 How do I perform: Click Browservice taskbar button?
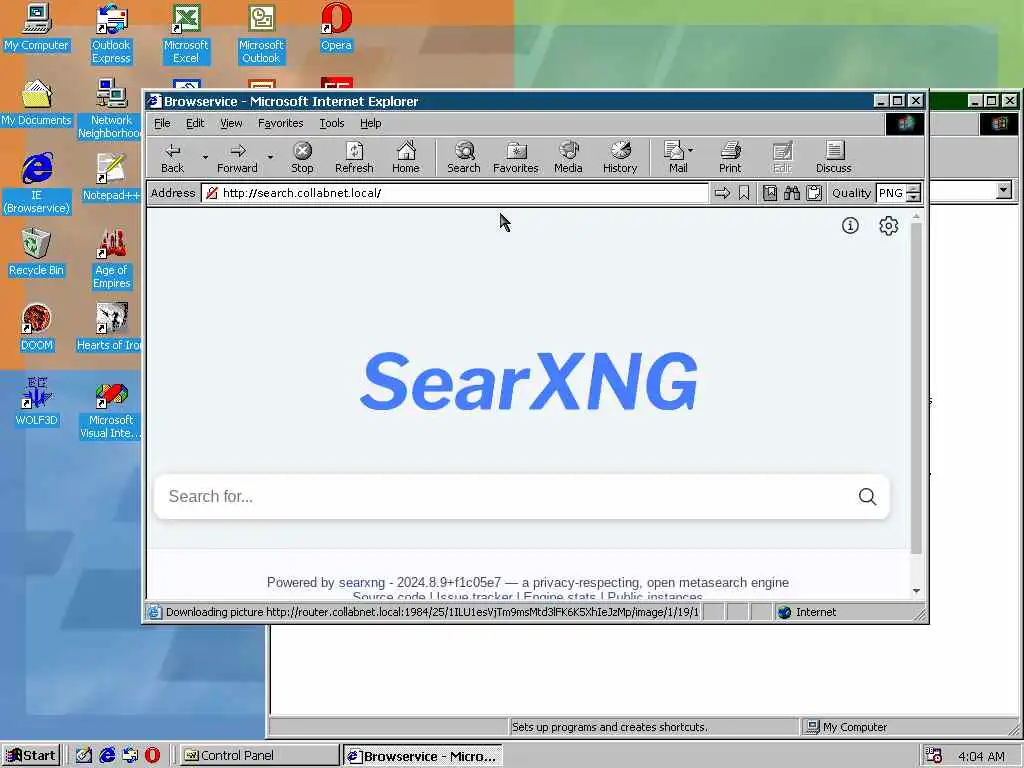coord(423,756)
